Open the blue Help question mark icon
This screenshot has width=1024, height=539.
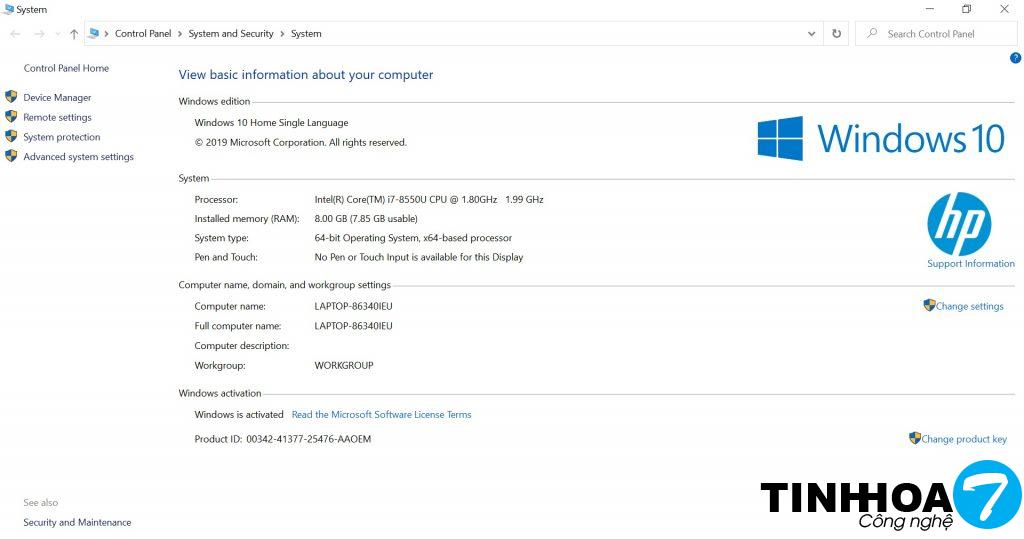click(x=1015, y=58)
